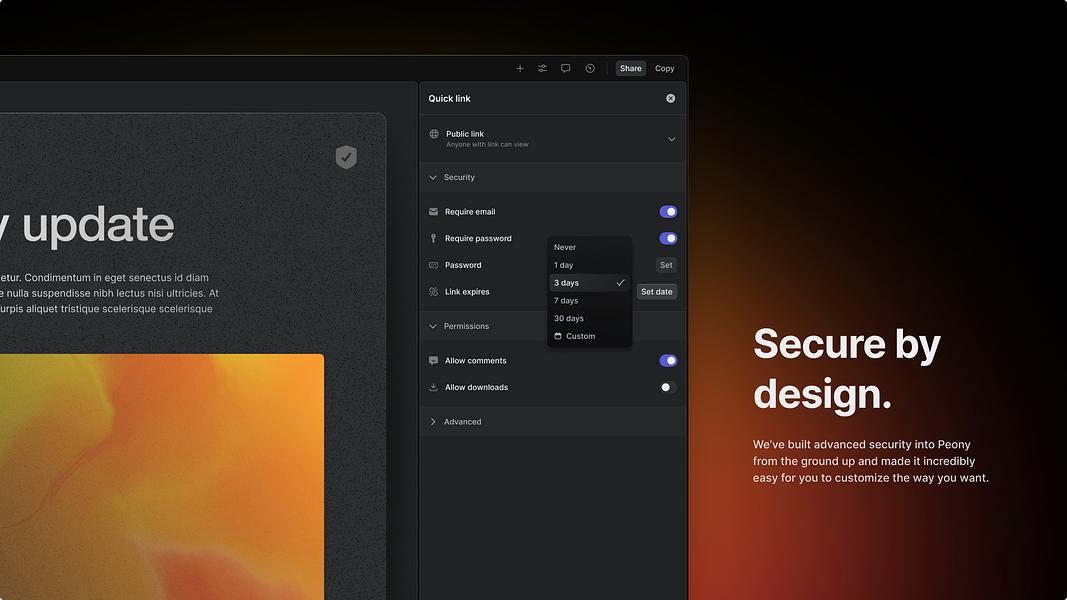Image resolution: width=1067 pixels, height=600 pixels.
Task: Click the 'Link expires' label
Action: [x=467, y=292]
